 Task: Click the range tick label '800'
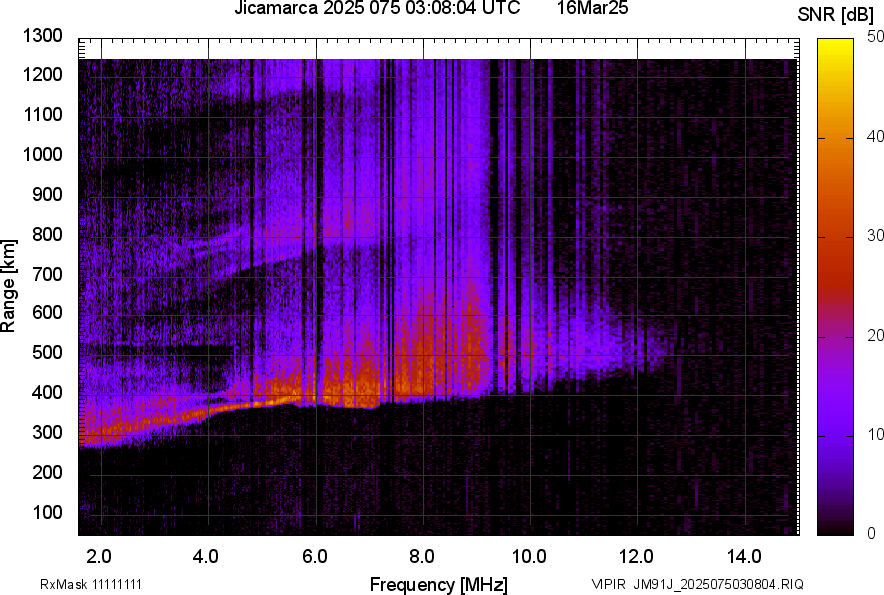tap(47, 234)
